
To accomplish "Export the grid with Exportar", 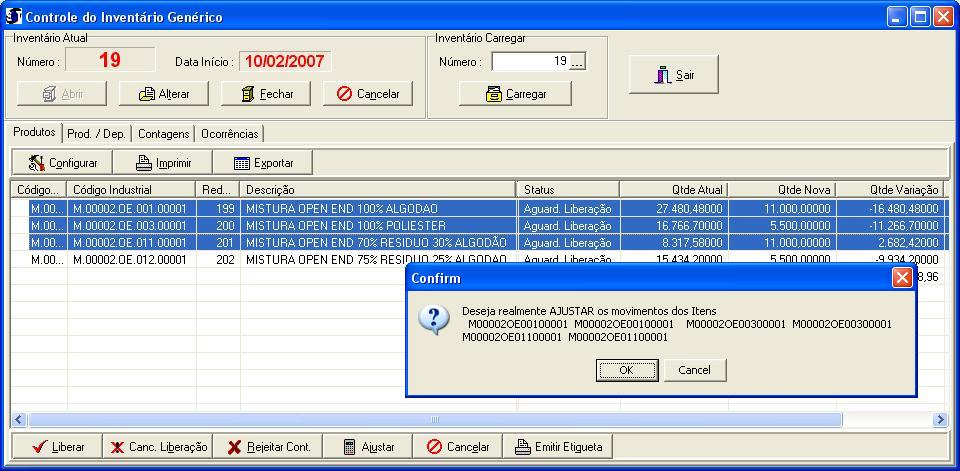I will click(263, 163).
